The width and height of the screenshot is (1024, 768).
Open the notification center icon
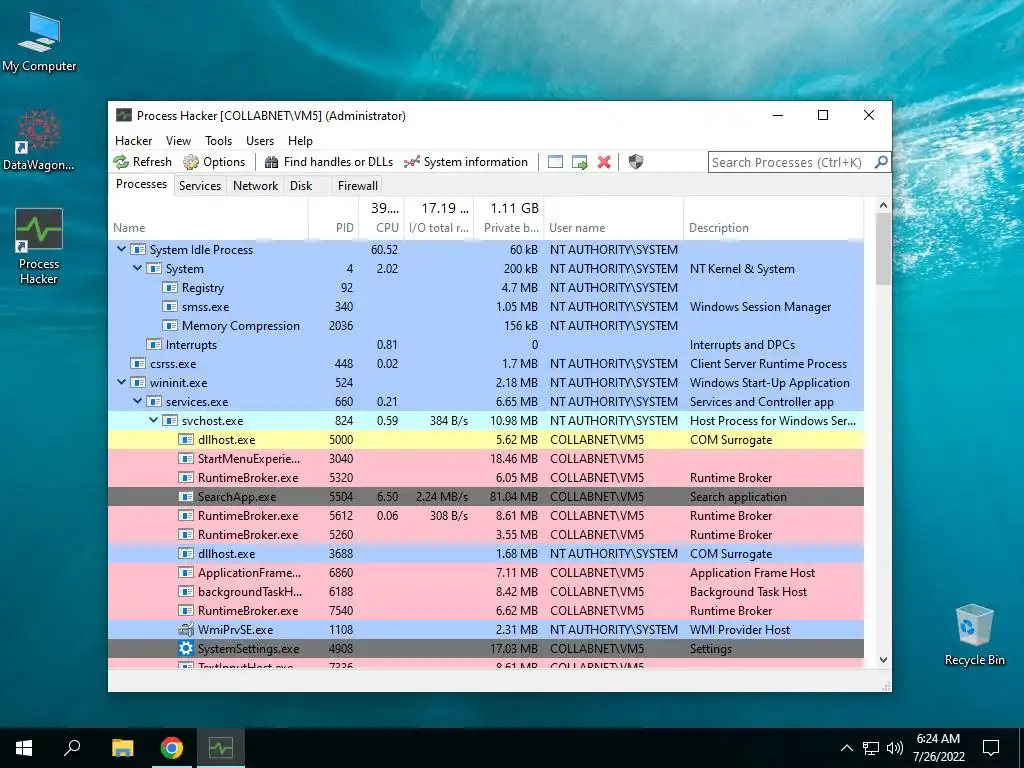pyautogui.click(x=991, y=748)
